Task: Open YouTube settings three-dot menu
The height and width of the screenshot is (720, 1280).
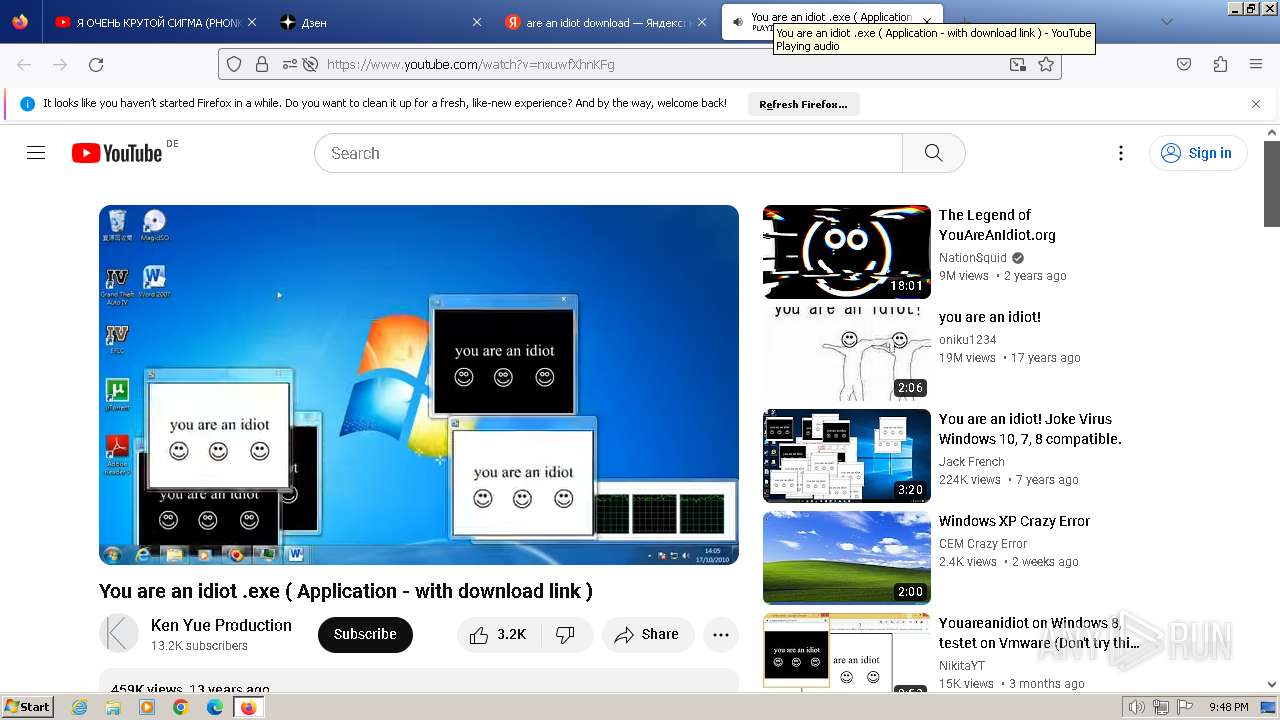Action: (x=1121, y=153)
